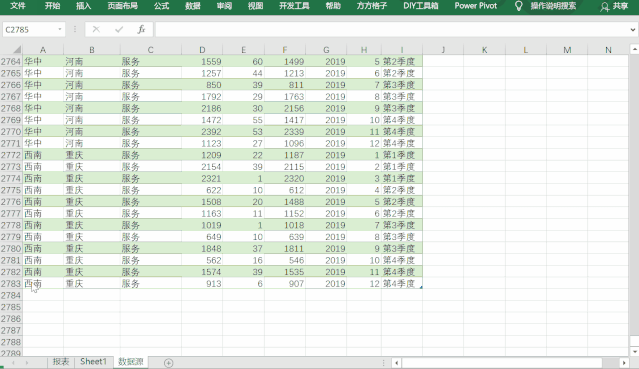The width and height of the screenshot is (639, 369).
Task: Click the 操作说明搜索 search box
Action: coord(553,6)
